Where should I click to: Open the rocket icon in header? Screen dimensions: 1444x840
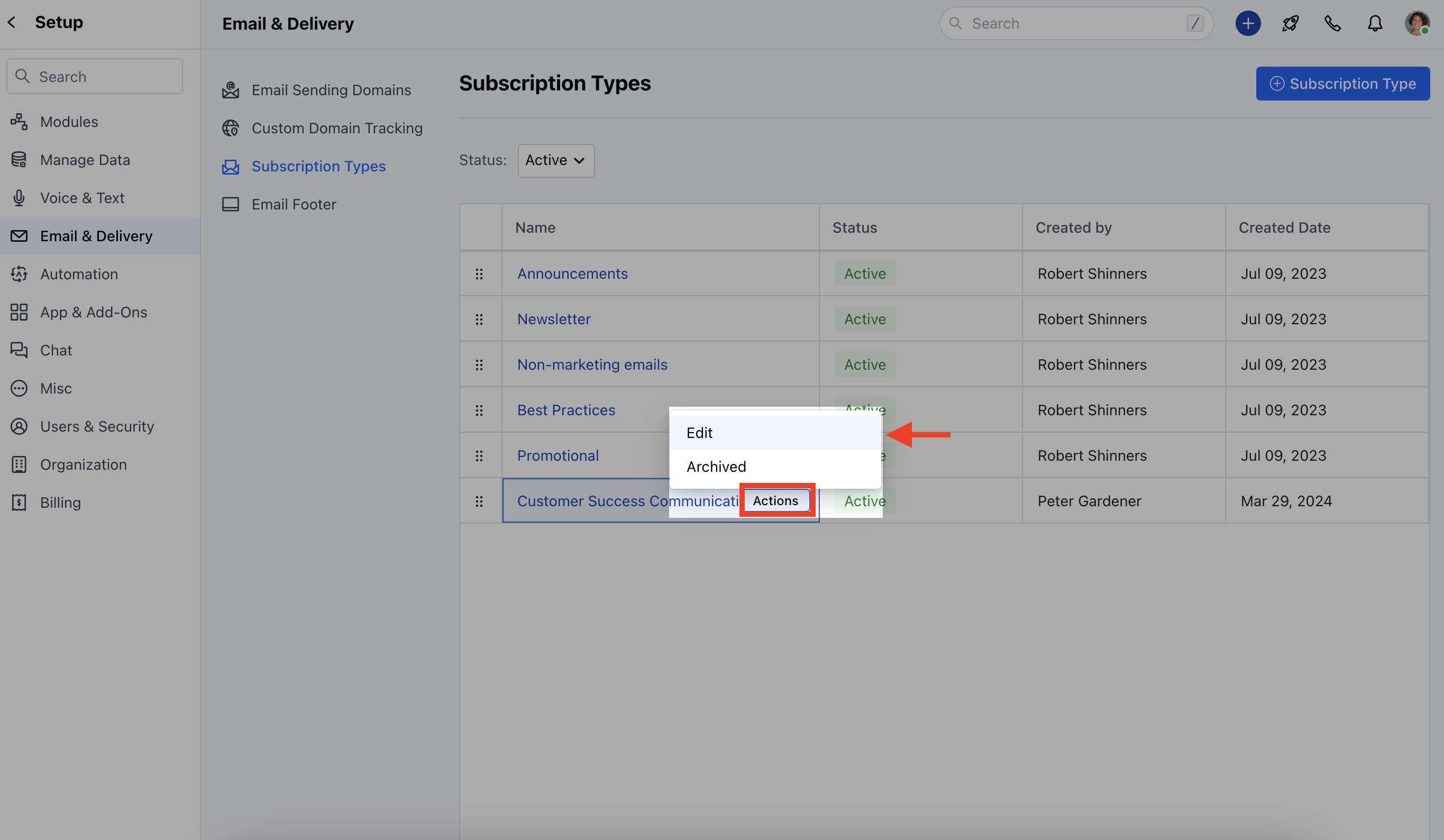pyautogui.click(x=1290, y=23)
